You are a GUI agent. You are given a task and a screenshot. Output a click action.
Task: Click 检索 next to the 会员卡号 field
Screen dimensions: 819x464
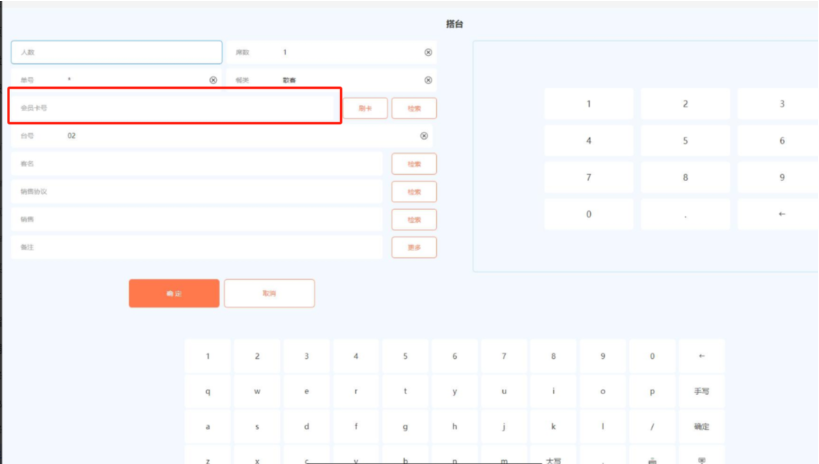(x=413, y=108)
